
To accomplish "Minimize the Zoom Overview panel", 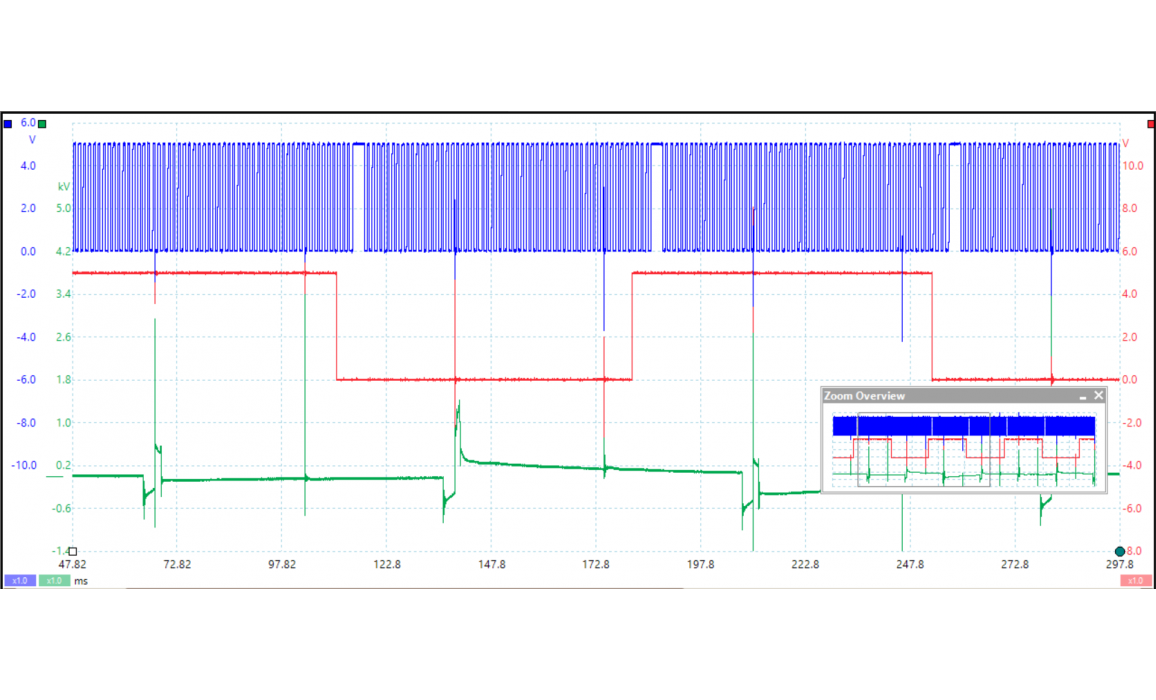I will point(1083,396).
